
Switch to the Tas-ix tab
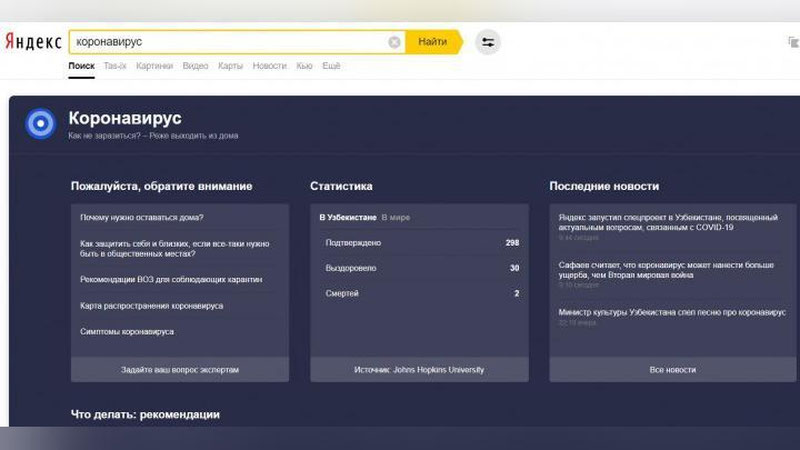(x=115, y=66)
